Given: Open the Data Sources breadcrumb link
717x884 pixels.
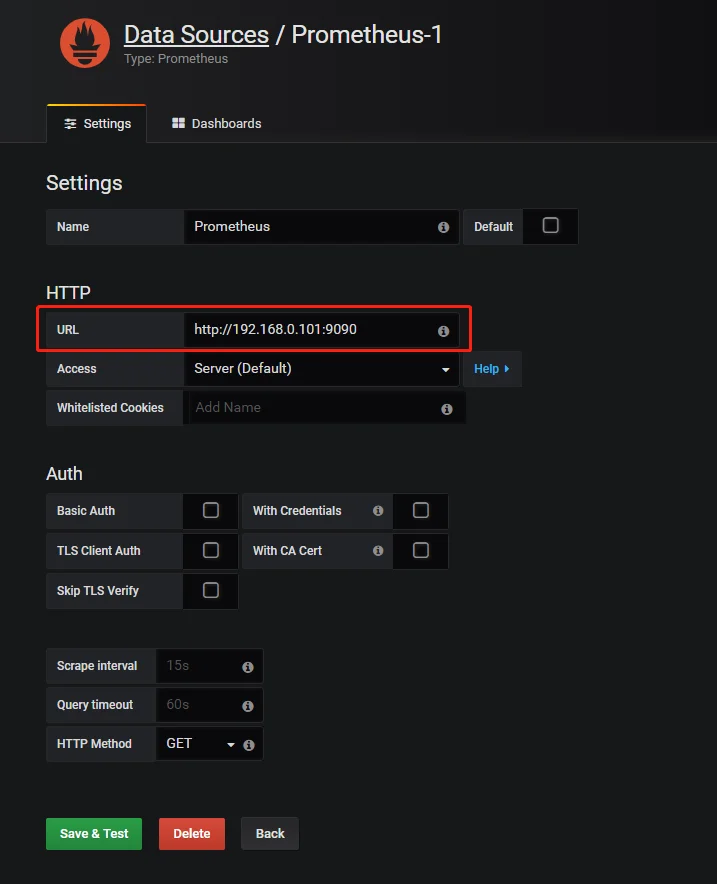Looking at the screenshot, I should click(196, 35).
